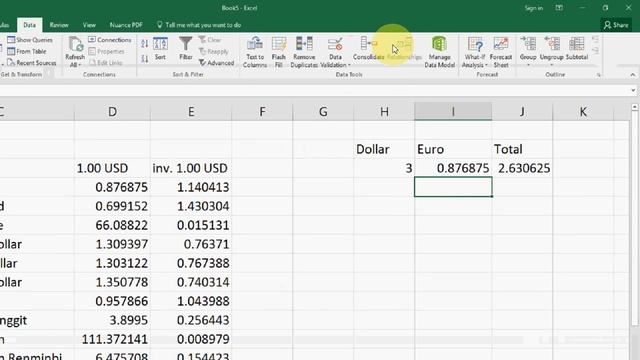The width and height of the screenshot is (640, 360).
Task: Select column D header
Action: coord(112,111)
